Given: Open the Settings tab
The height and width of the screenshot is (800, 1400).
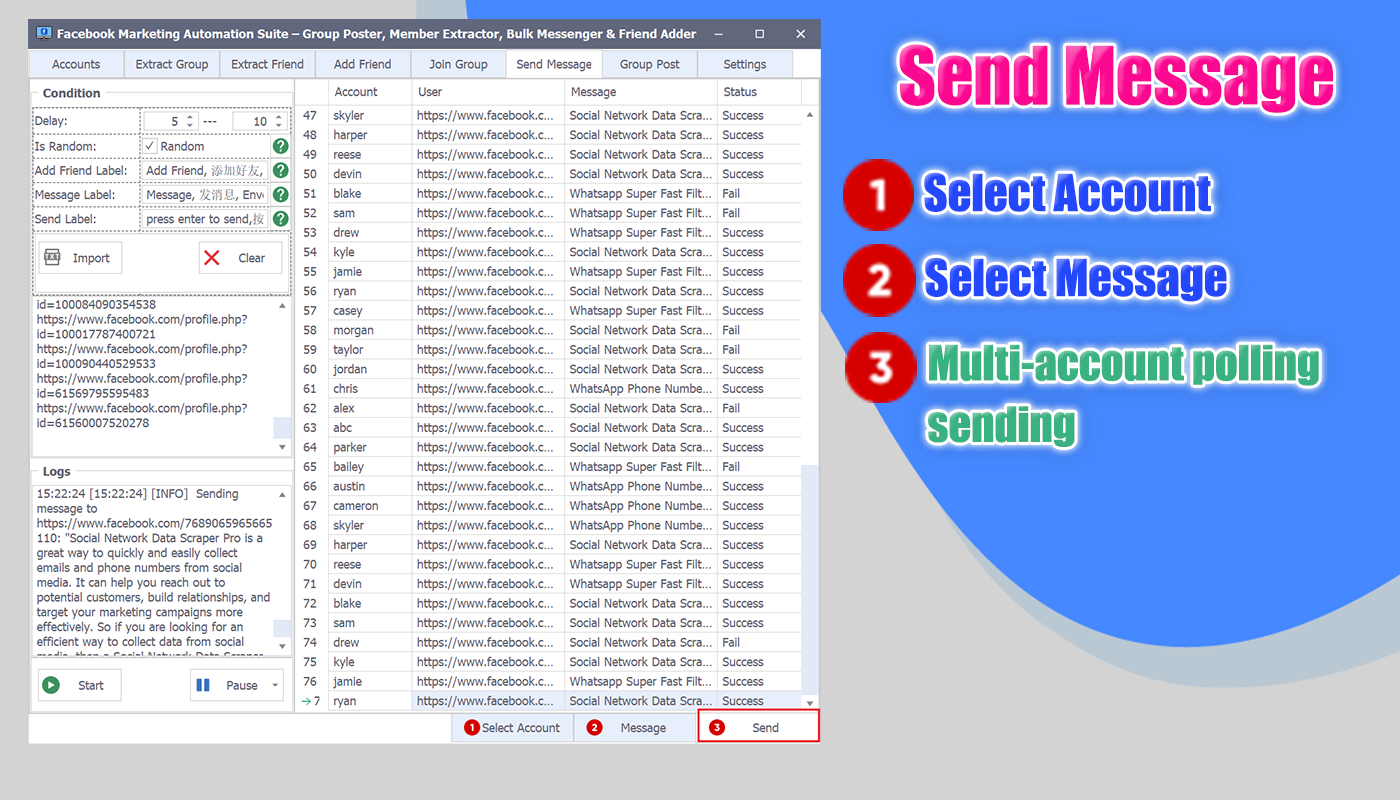Looking at the screenshot, I should click(745, 64).
